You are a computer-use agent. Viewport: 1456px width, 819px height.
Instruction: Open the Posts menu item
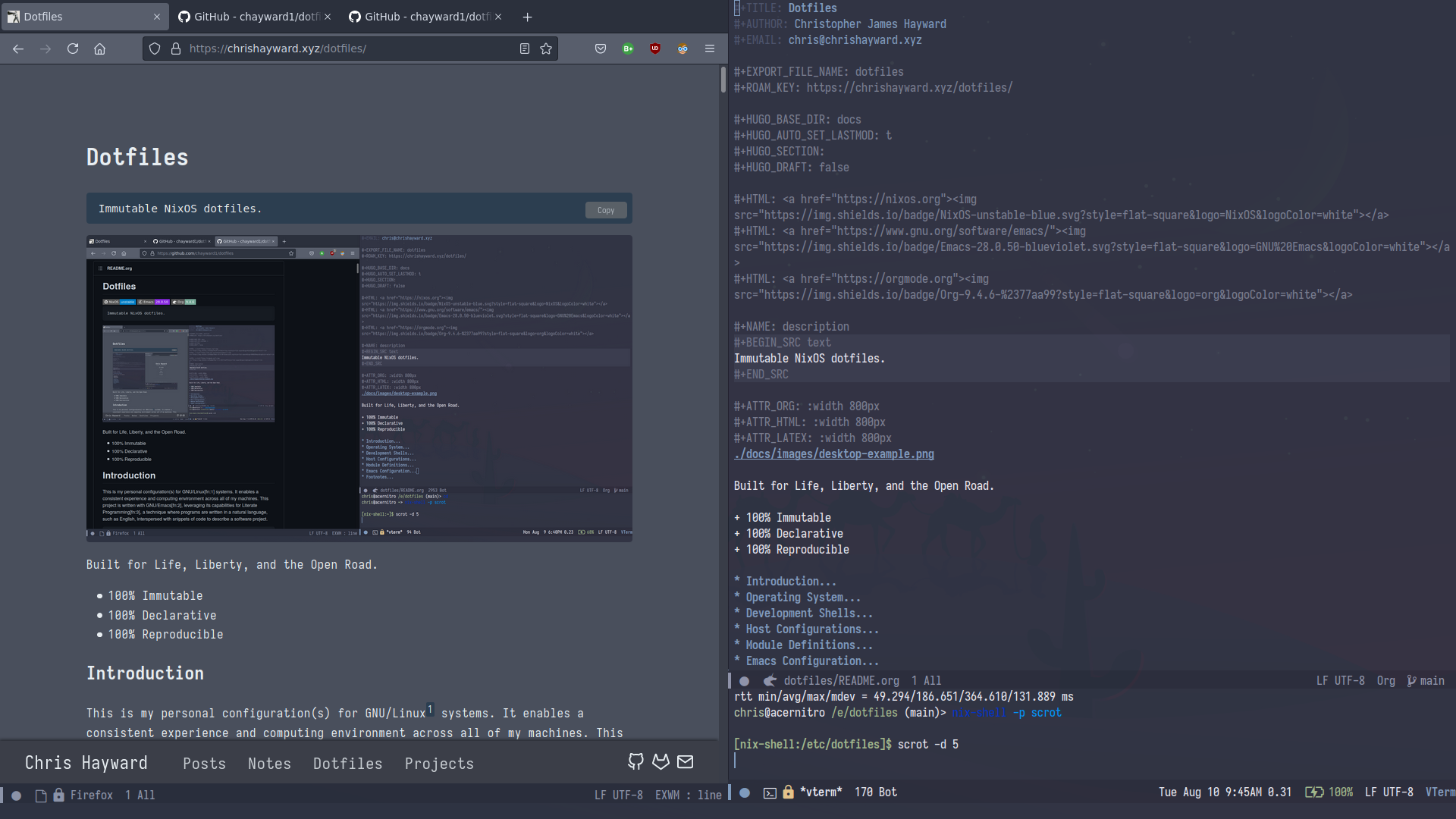coord(203,763)
